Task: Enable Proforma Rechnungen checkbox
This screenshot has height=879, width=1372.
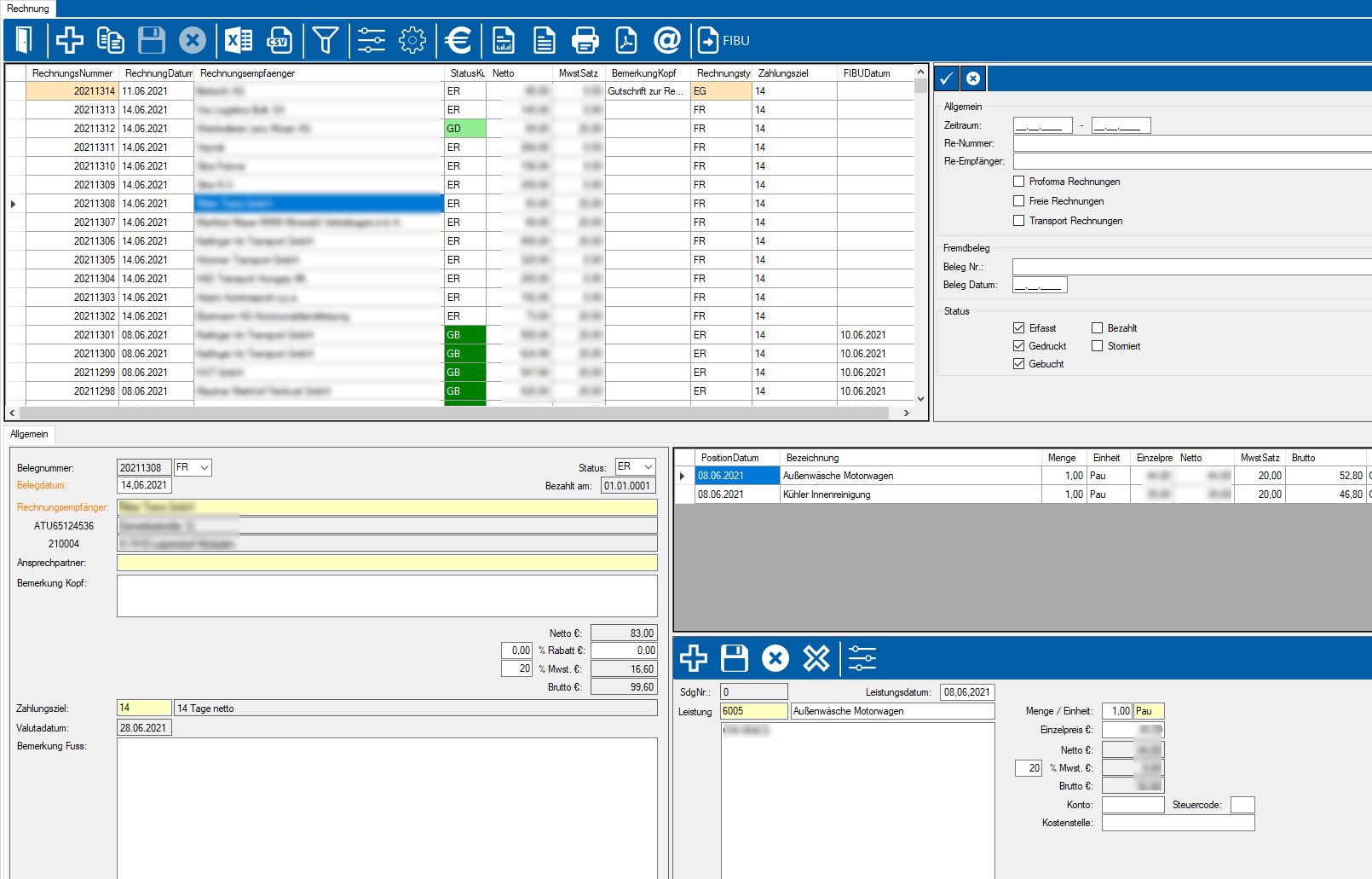Action: coord(1018,182)
